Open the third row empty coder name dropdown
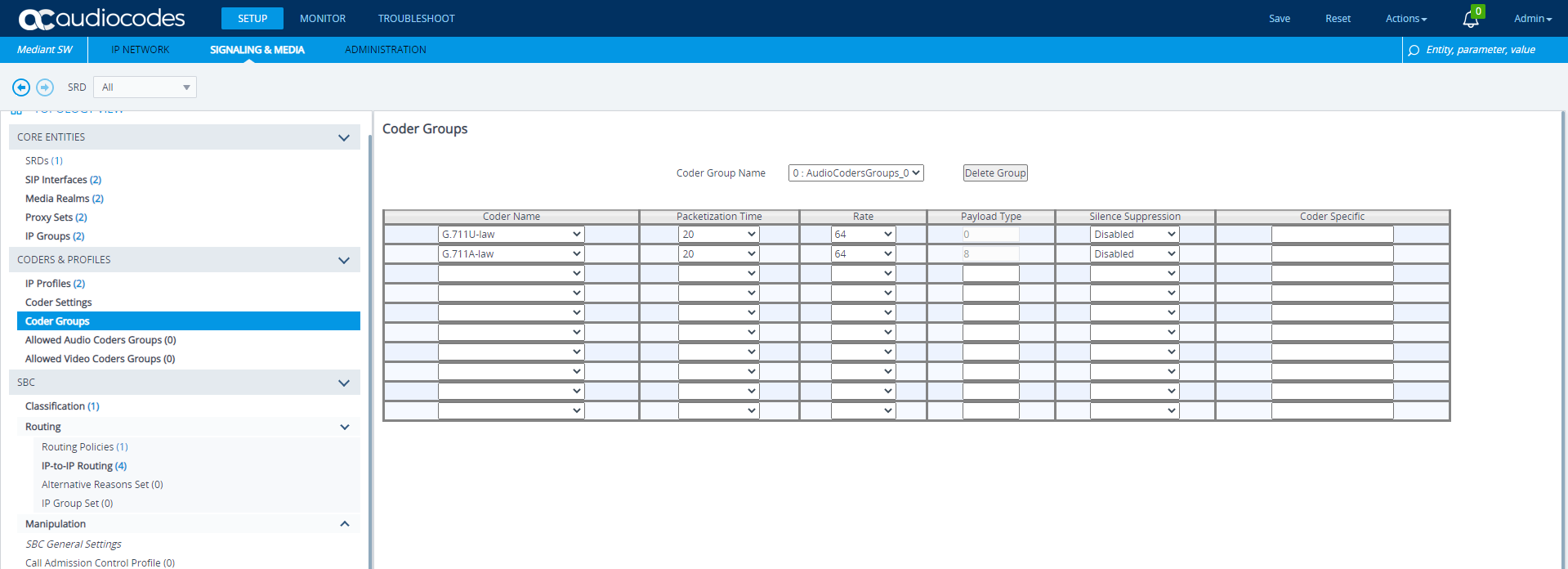 [511, 274]
